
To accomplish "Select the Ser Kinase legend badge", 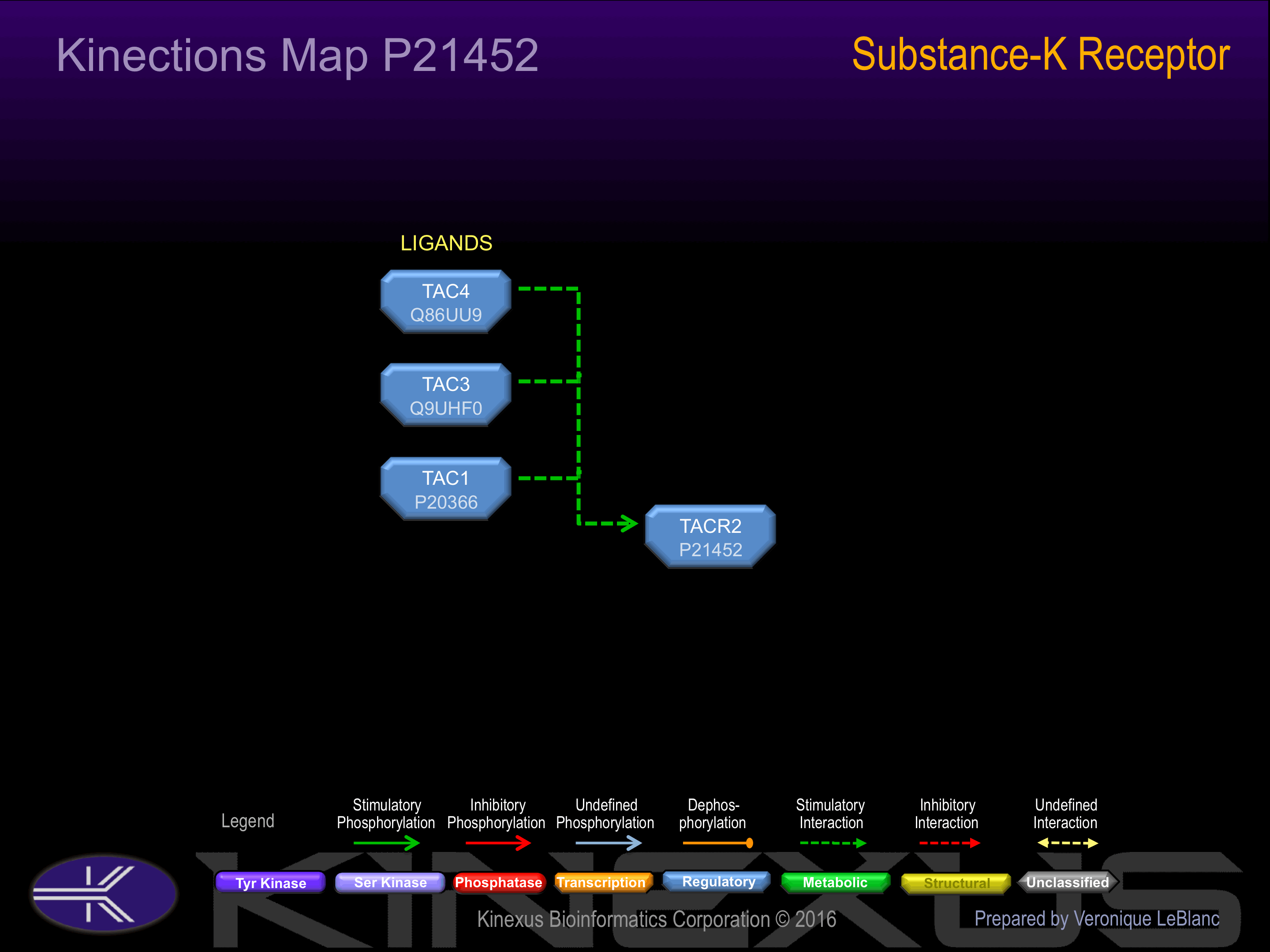I will click(390, 882).
